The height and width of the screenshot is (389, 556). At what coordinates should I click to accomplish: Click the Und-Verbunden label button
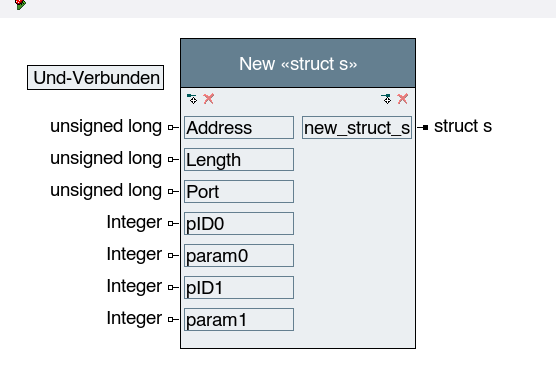coord(95,77)
